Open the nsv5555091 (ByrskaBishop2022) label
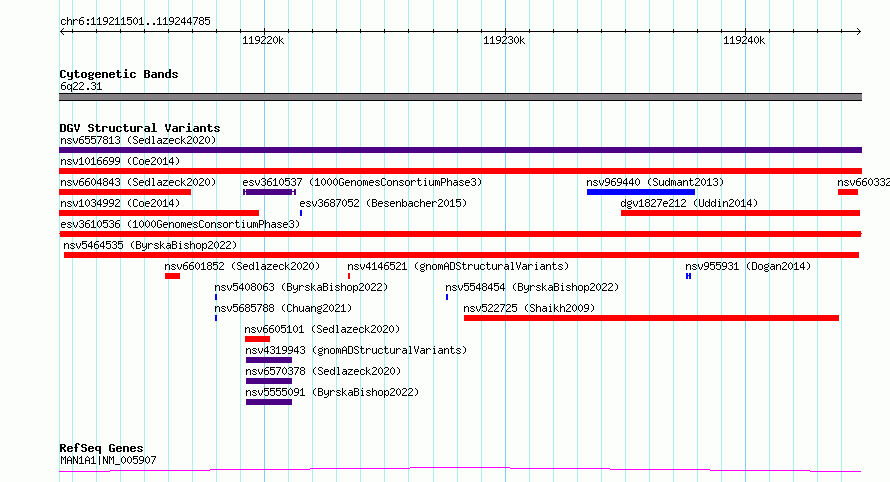This screenshot has width=890, height=482. [332, 392]
